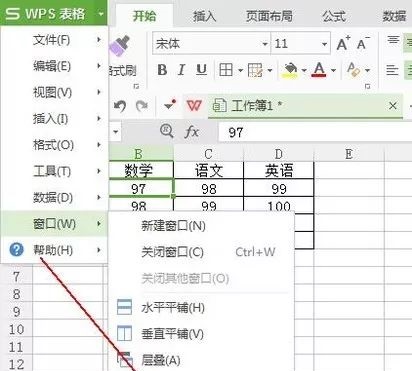
Task: Click the borders grid icon
Action: point(226,70)
